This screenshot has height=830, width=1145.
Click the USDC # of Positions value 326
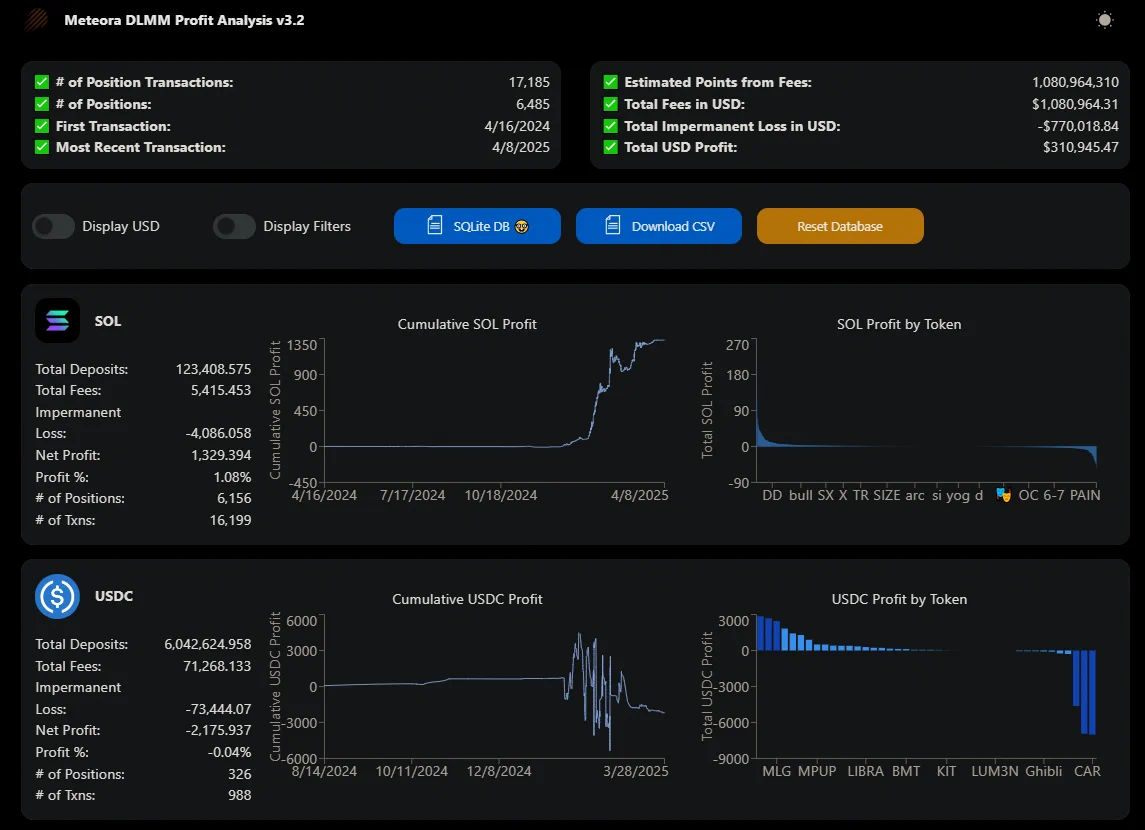[x=240, y=774]
